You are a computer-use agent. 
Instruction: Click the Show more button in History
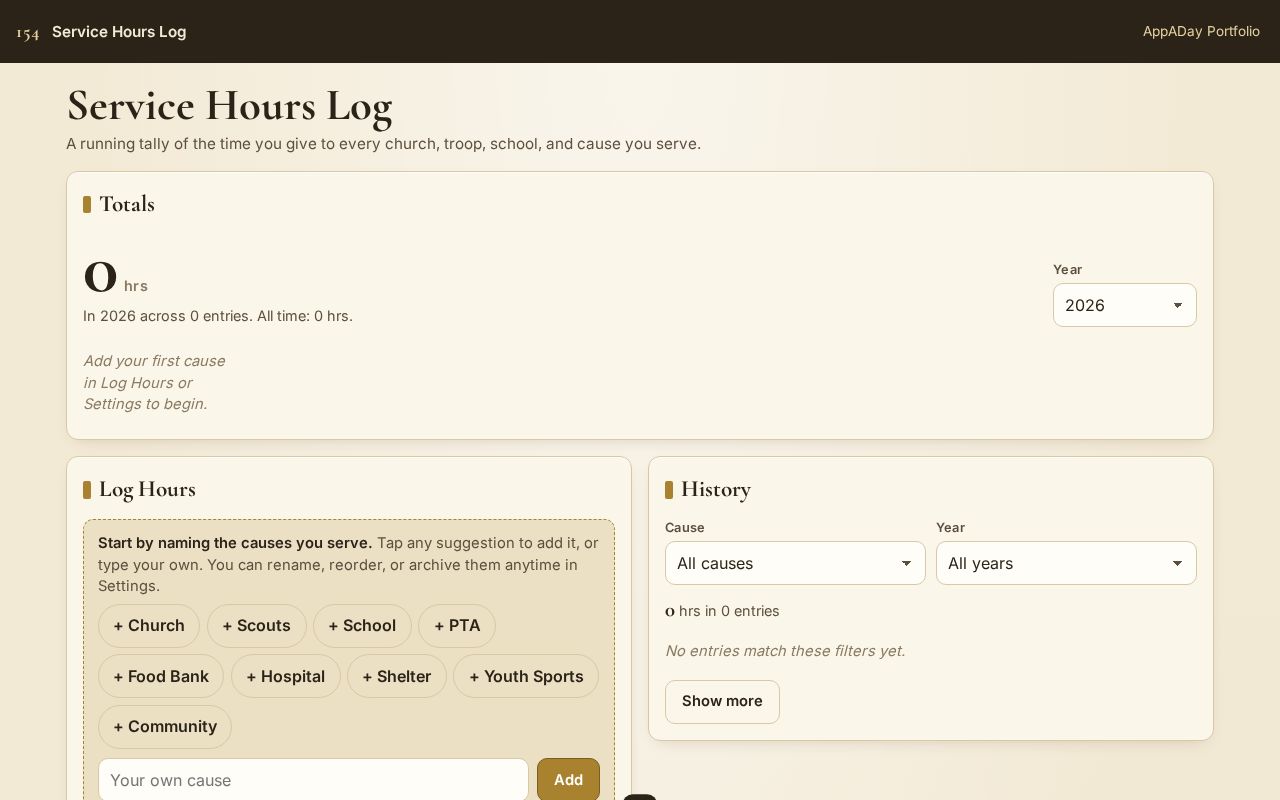coord(722,701)
